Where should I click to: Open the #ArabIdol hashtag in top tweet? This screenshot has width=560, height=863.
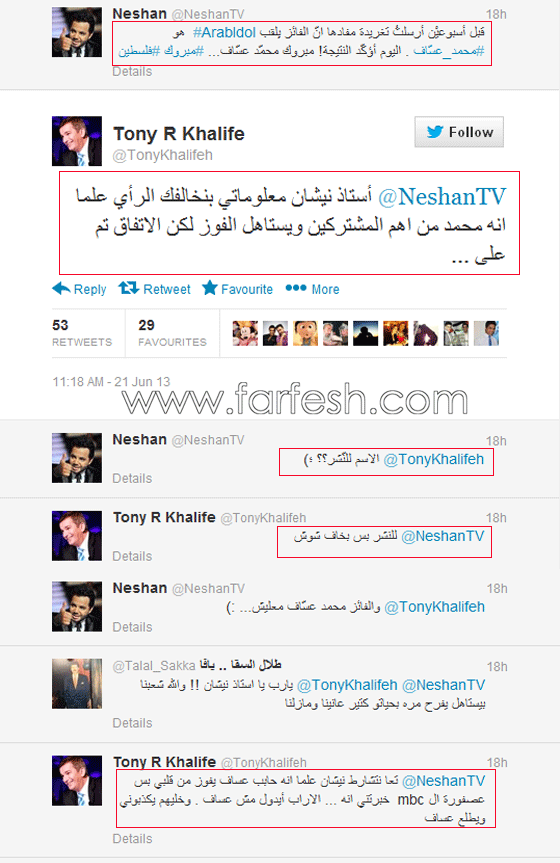tap(224, 32)
